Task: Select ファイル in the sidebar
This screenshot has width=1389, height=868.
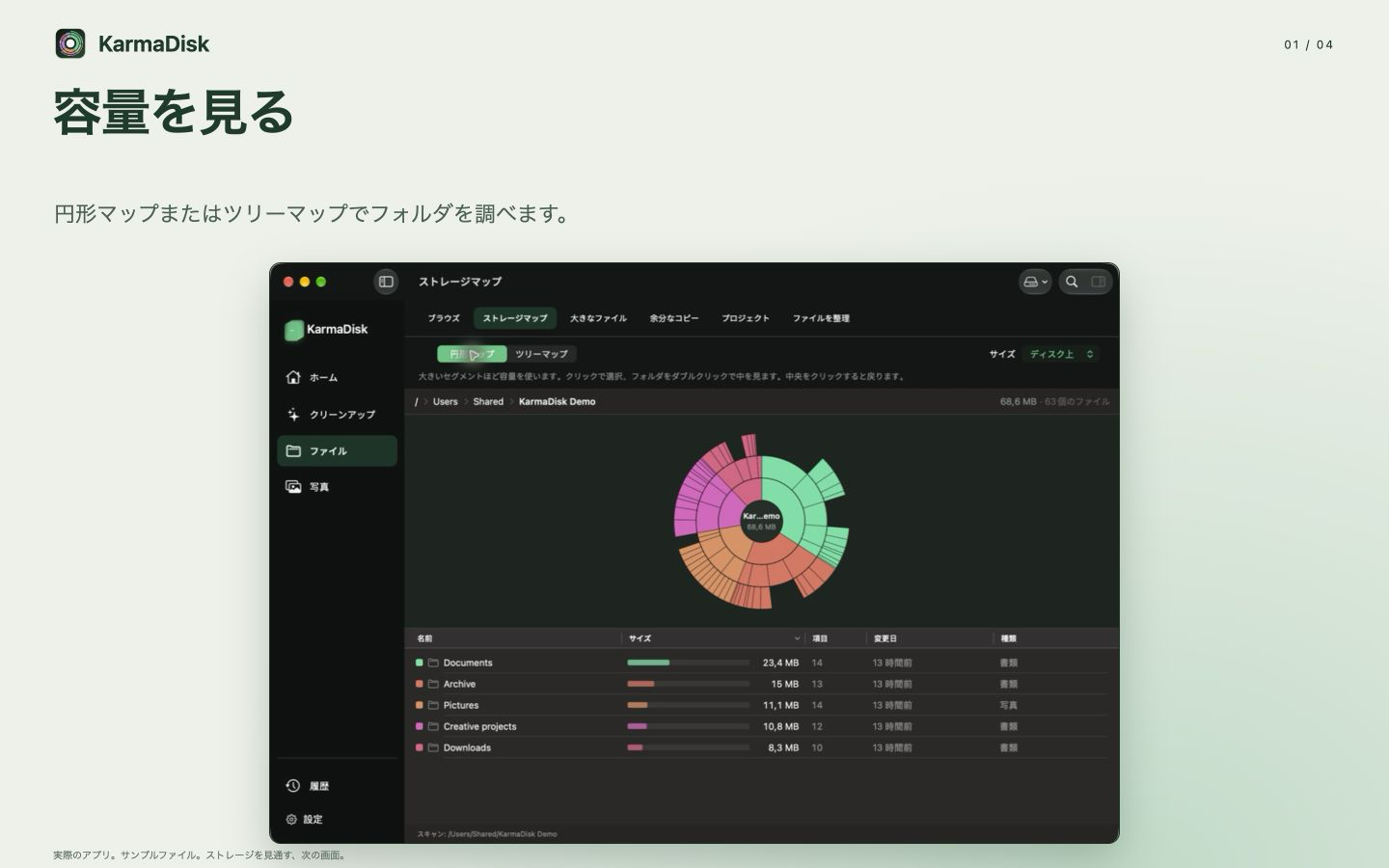Action: [337, 450]
